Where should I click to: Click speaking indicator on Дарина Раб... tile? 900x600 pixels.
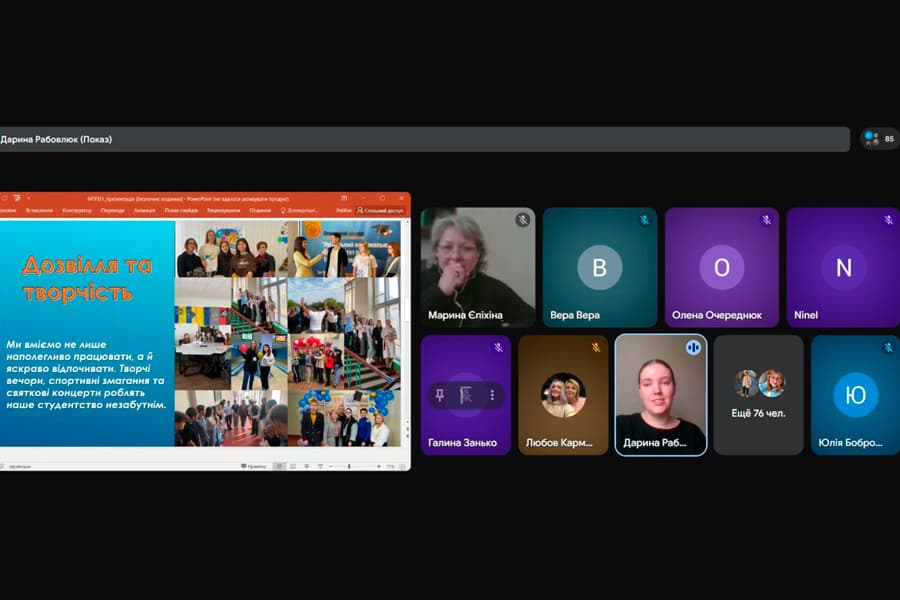click(693, 347)
